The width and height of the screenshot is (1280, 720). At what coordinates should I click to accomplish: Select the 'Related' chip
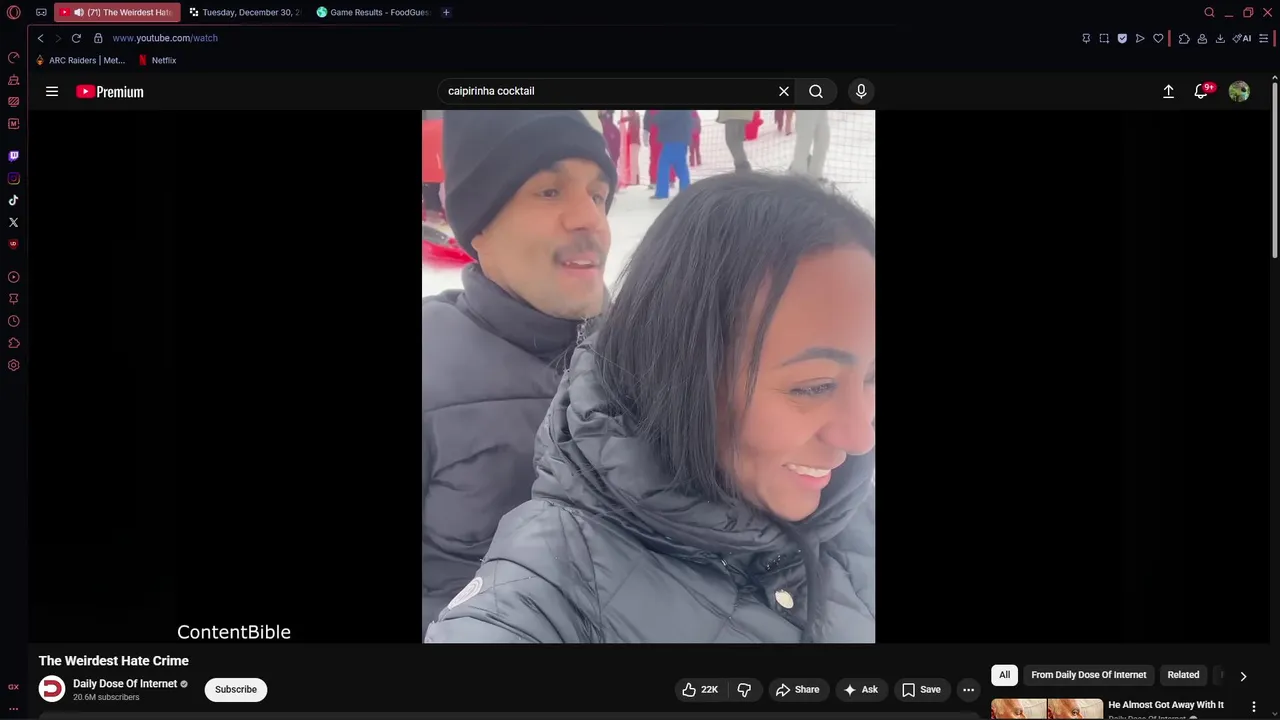1183,675
